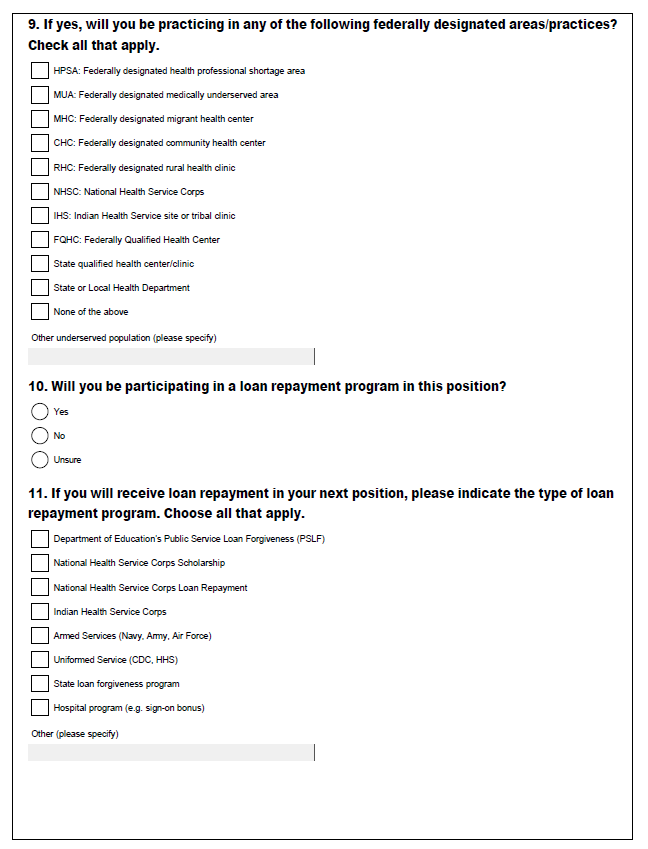
Task: Tick National Health Service Corps Scholarship
Action: [x=39, y=563]
